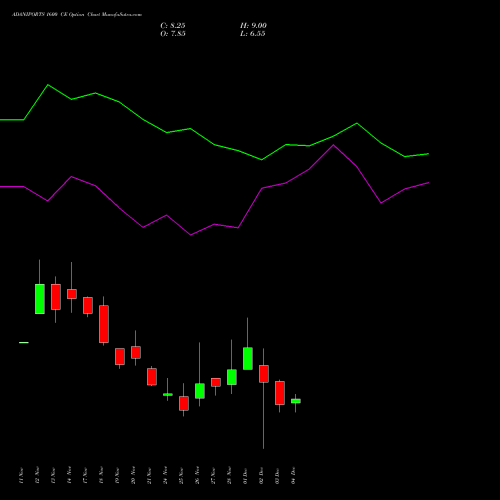Click the red candle above 18 Nov
The width and height of the screenshot is (500, 500).
(x=104, y=324)
